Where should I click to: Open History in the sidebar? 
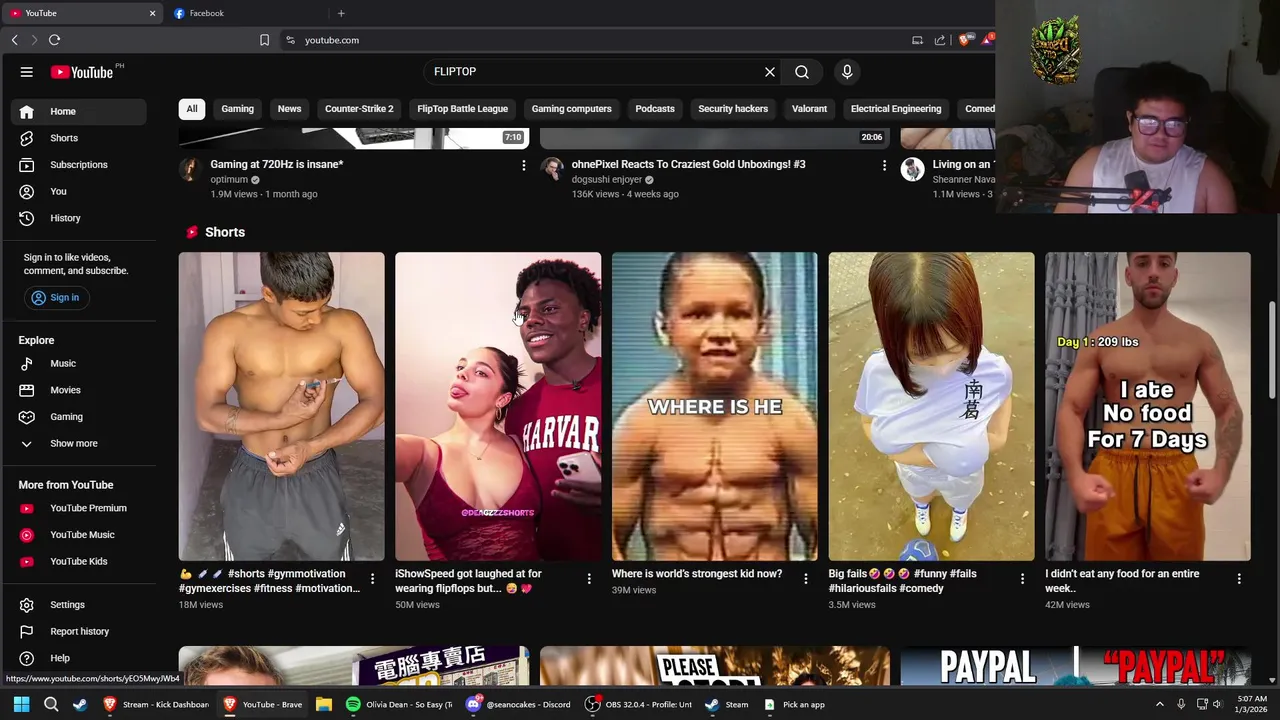click(79, 218)
